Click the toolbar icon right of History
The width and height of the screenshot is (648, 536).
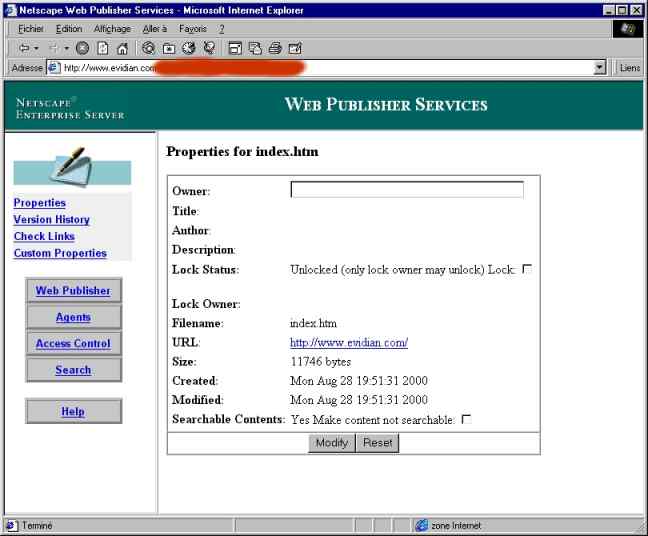pos(210,48)
